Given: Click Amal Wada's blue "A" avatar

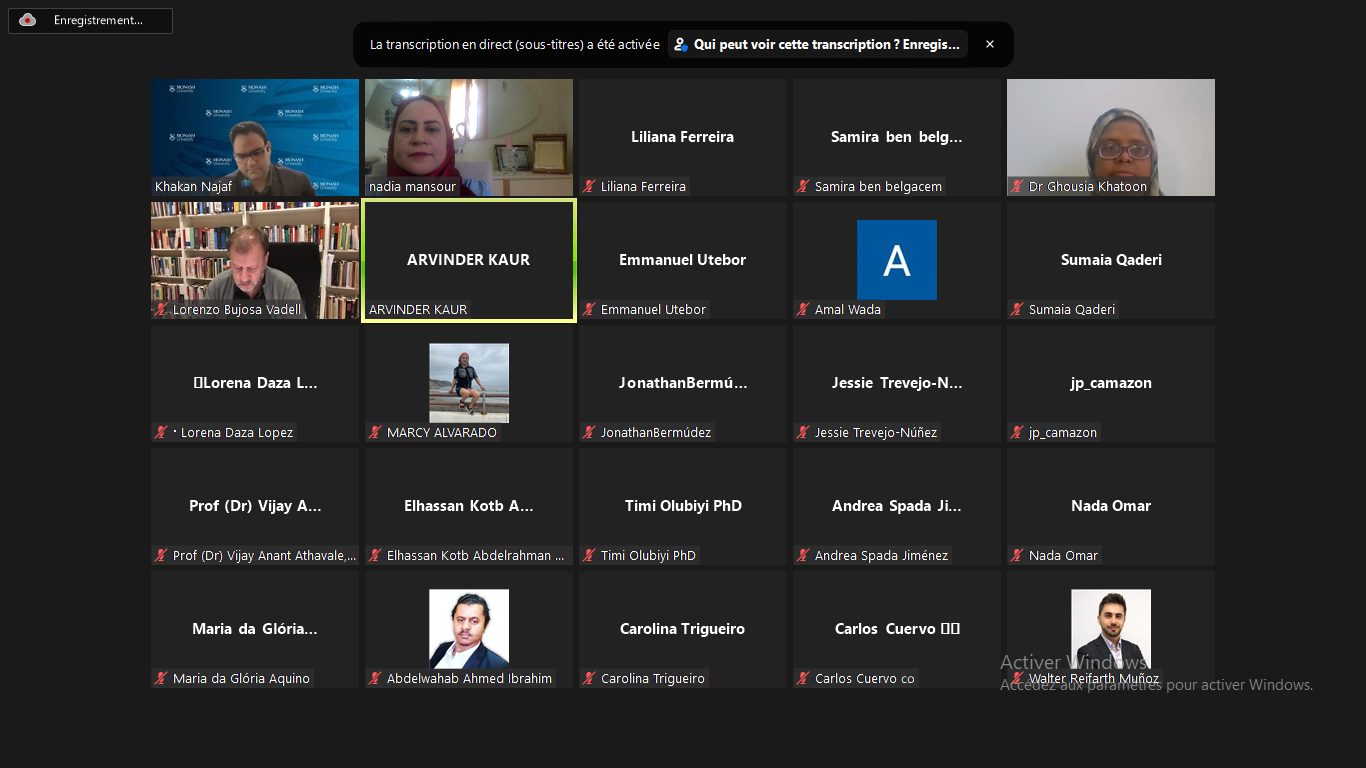Looking at the screenshot, I should [897, 260].
